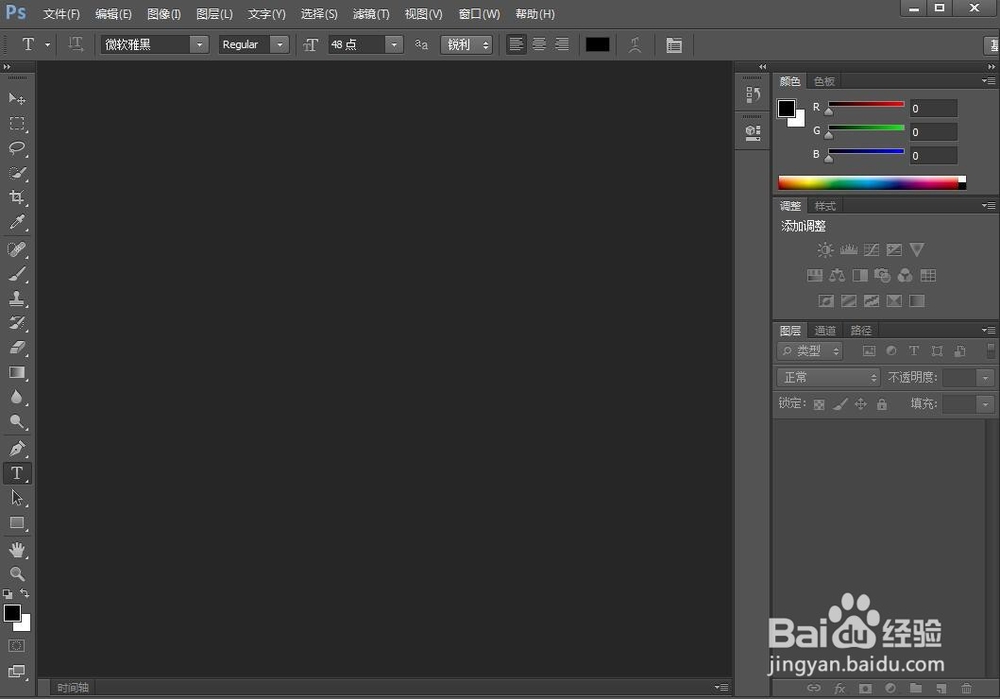Open the 图像(I) menu
Screen dimensions: 1000x699
pyautogui.click(x=164, y=14)
